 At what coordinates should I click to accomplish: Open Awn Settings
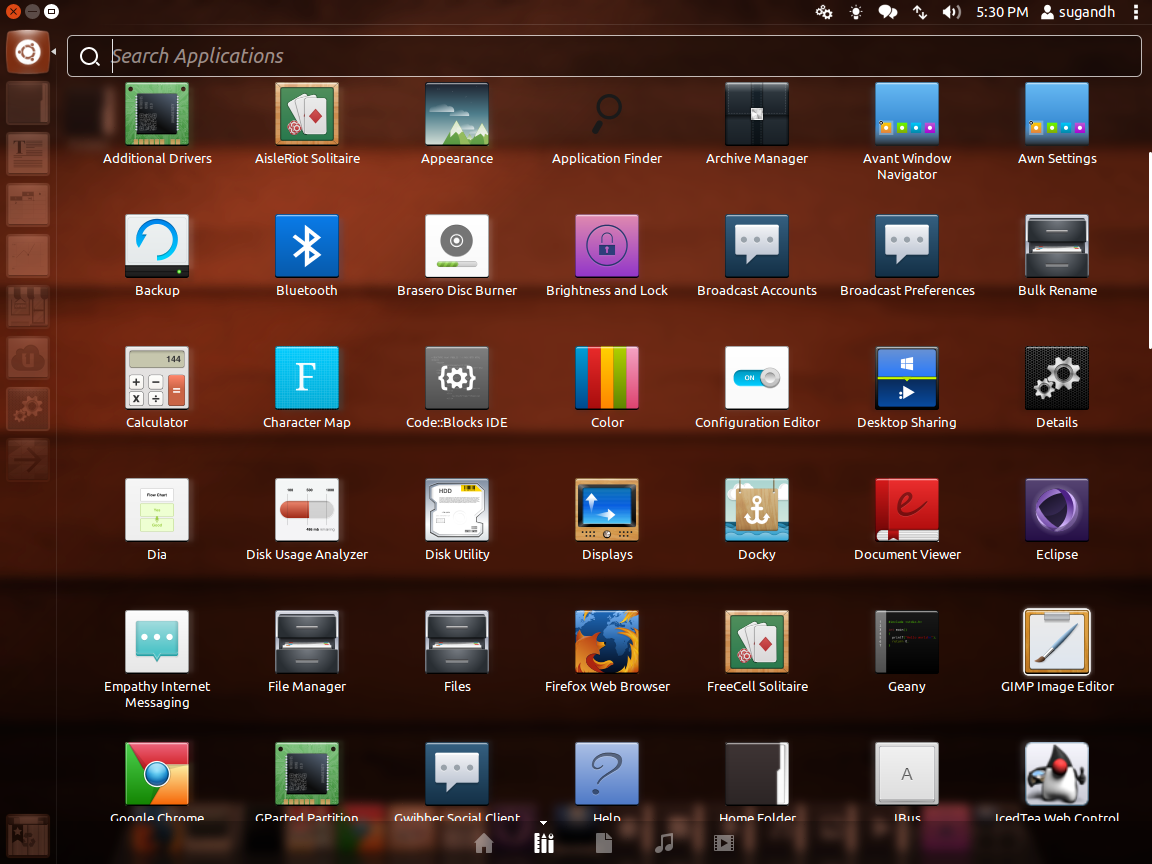coord(1056,115)
